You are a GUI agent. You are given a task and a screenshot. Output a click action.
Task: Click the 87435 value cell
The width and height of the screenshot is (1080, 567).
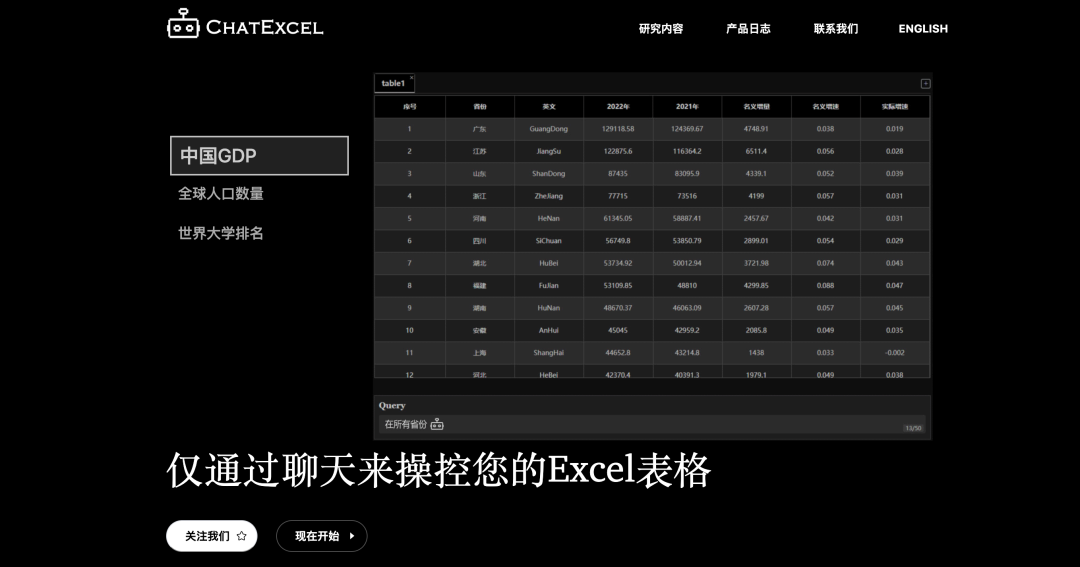618,174
